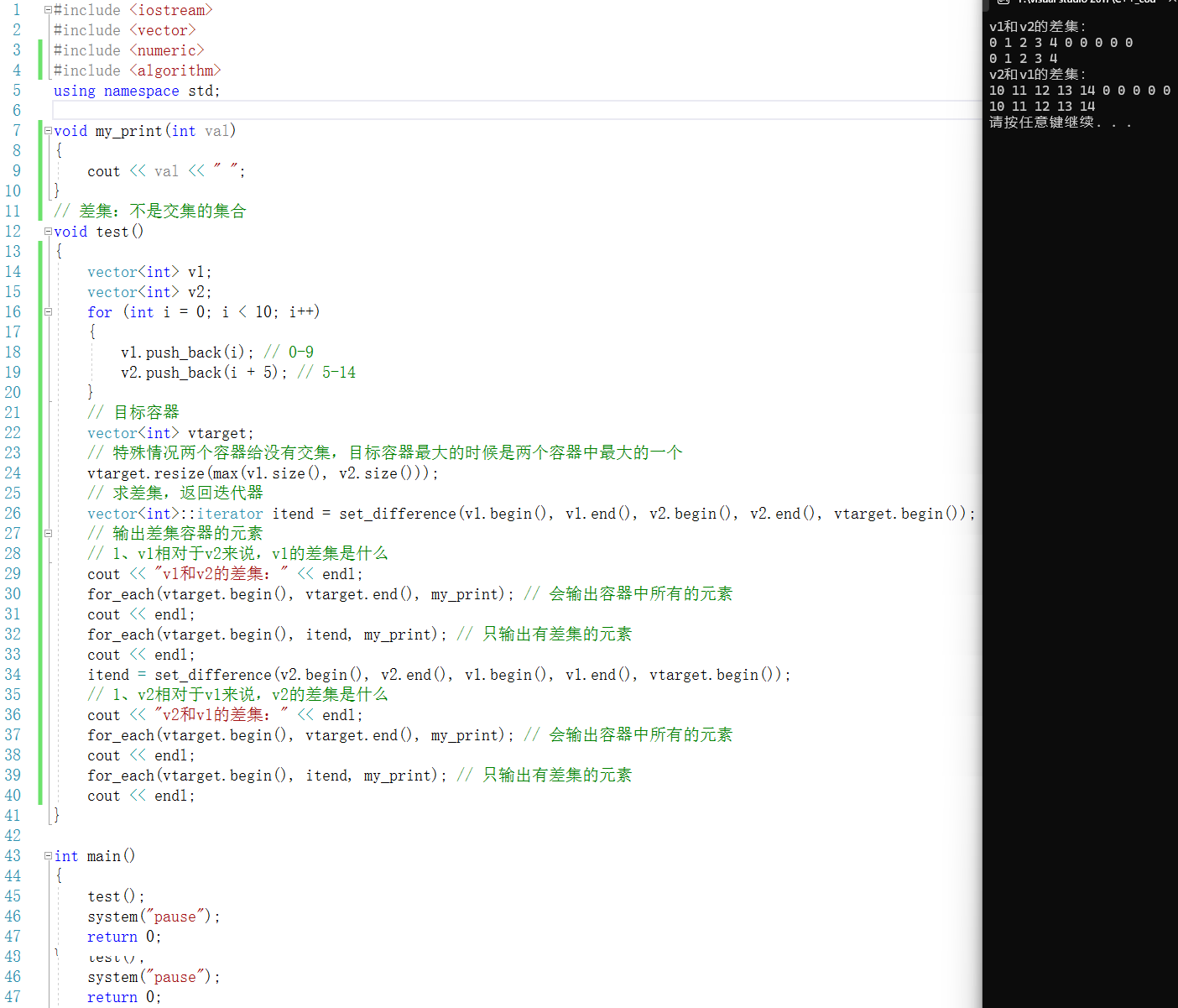
Task: Collapse the comment block fold at line 27
Action: [x=48, y=534]
